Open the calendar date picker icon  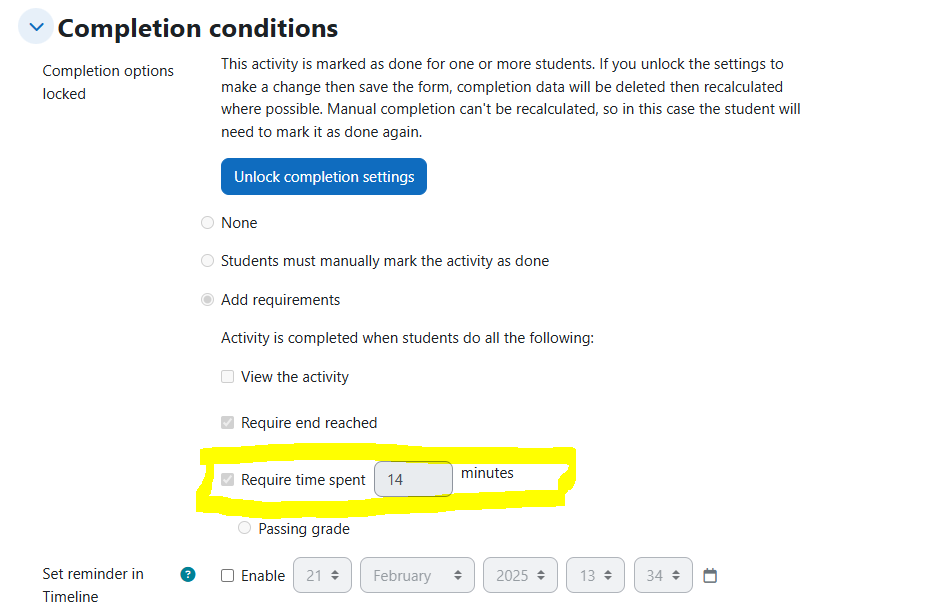coord(710,575)
